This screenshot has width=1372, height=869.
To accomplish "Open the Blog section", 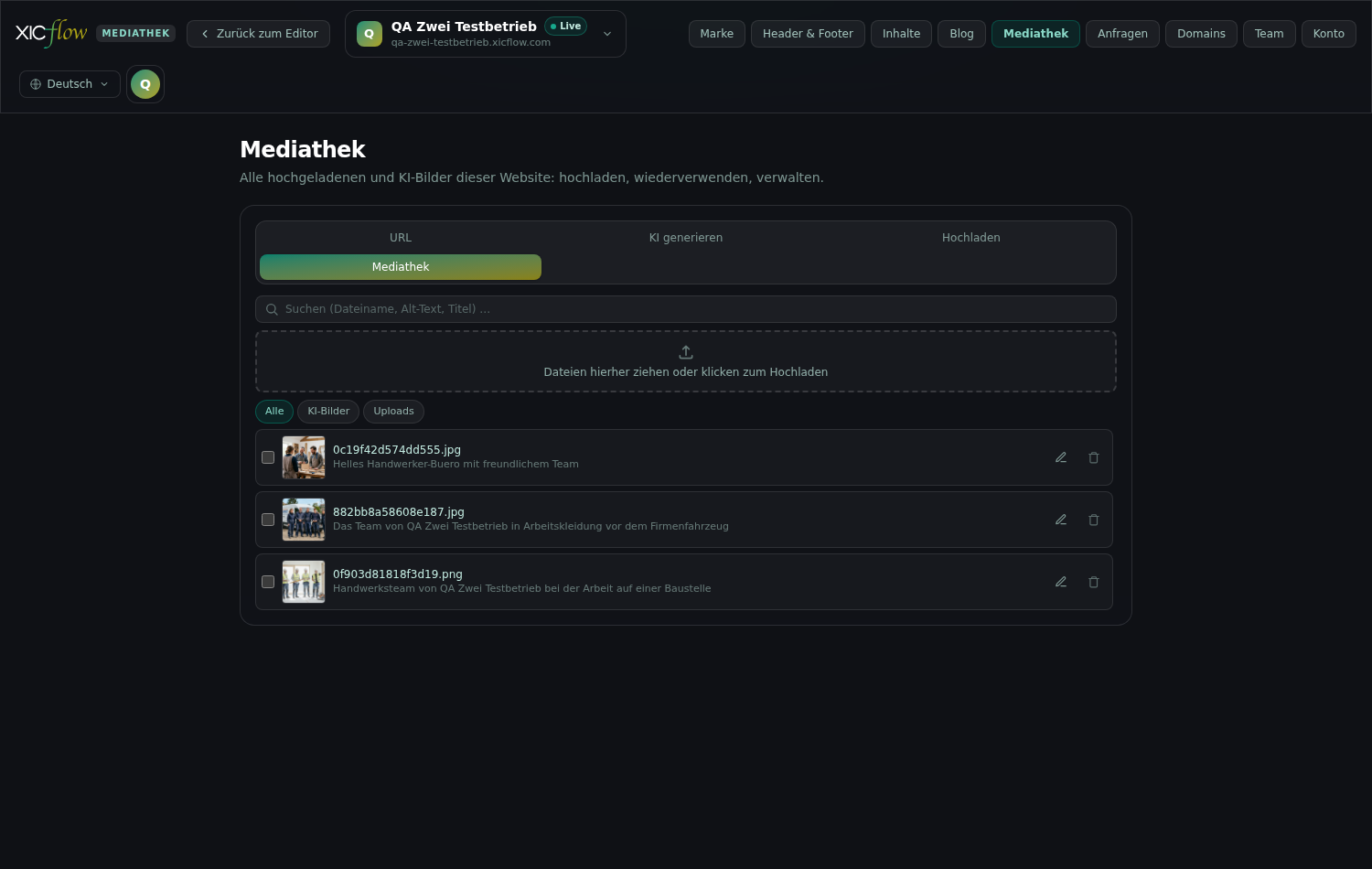I will (961, 34).
